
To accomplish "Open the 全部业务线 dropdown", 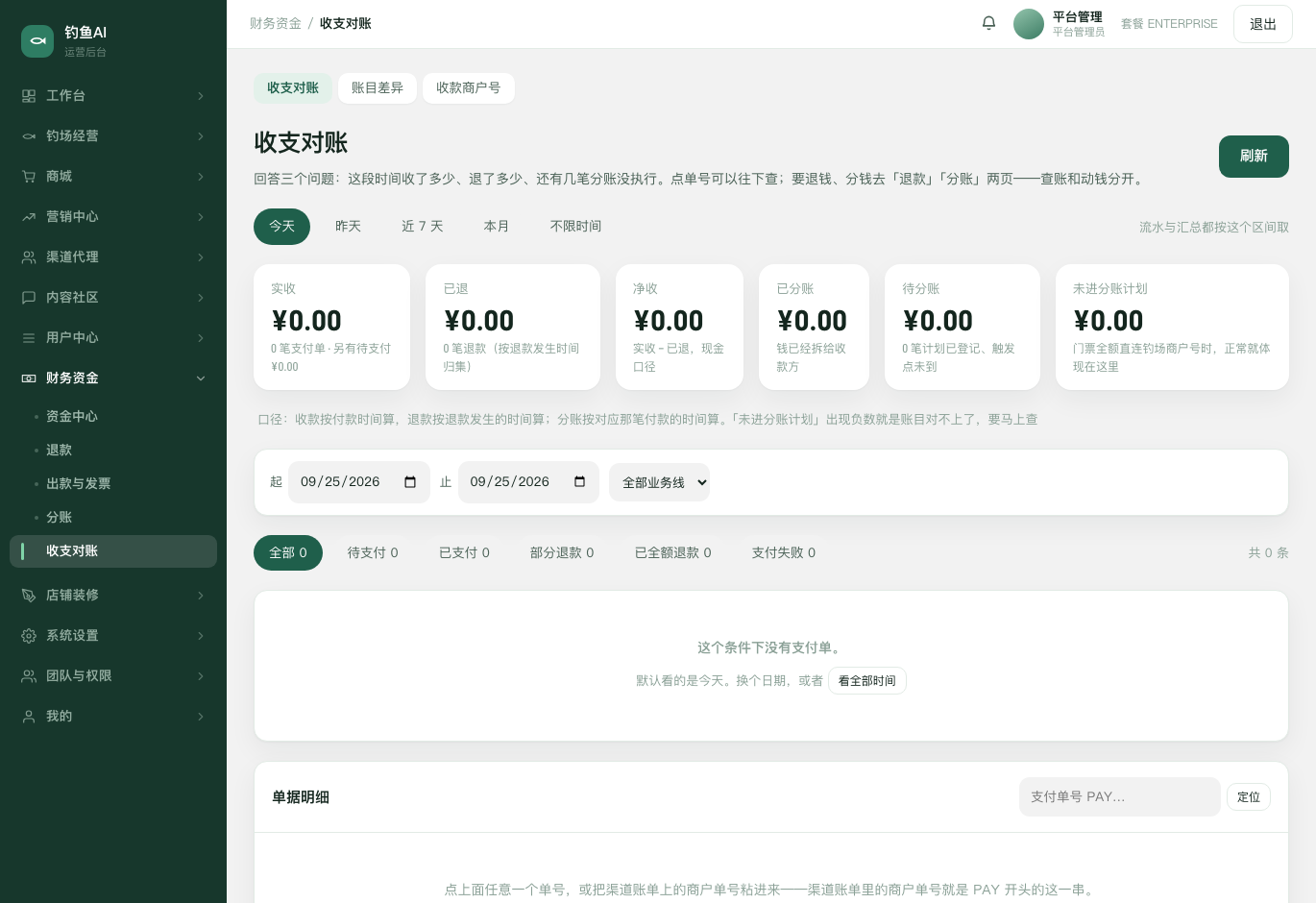I will pos(659,482).
